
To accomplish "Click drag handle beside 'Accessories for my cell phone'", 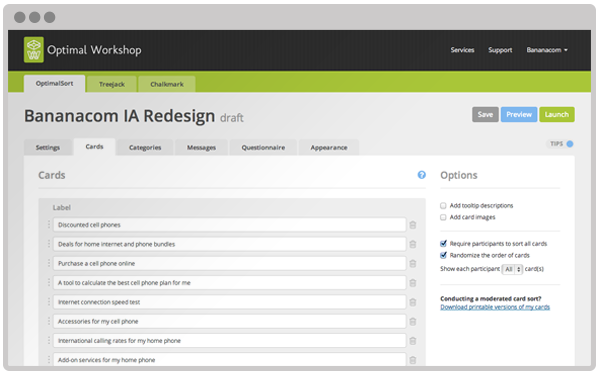I will click(x=49, y=321).
